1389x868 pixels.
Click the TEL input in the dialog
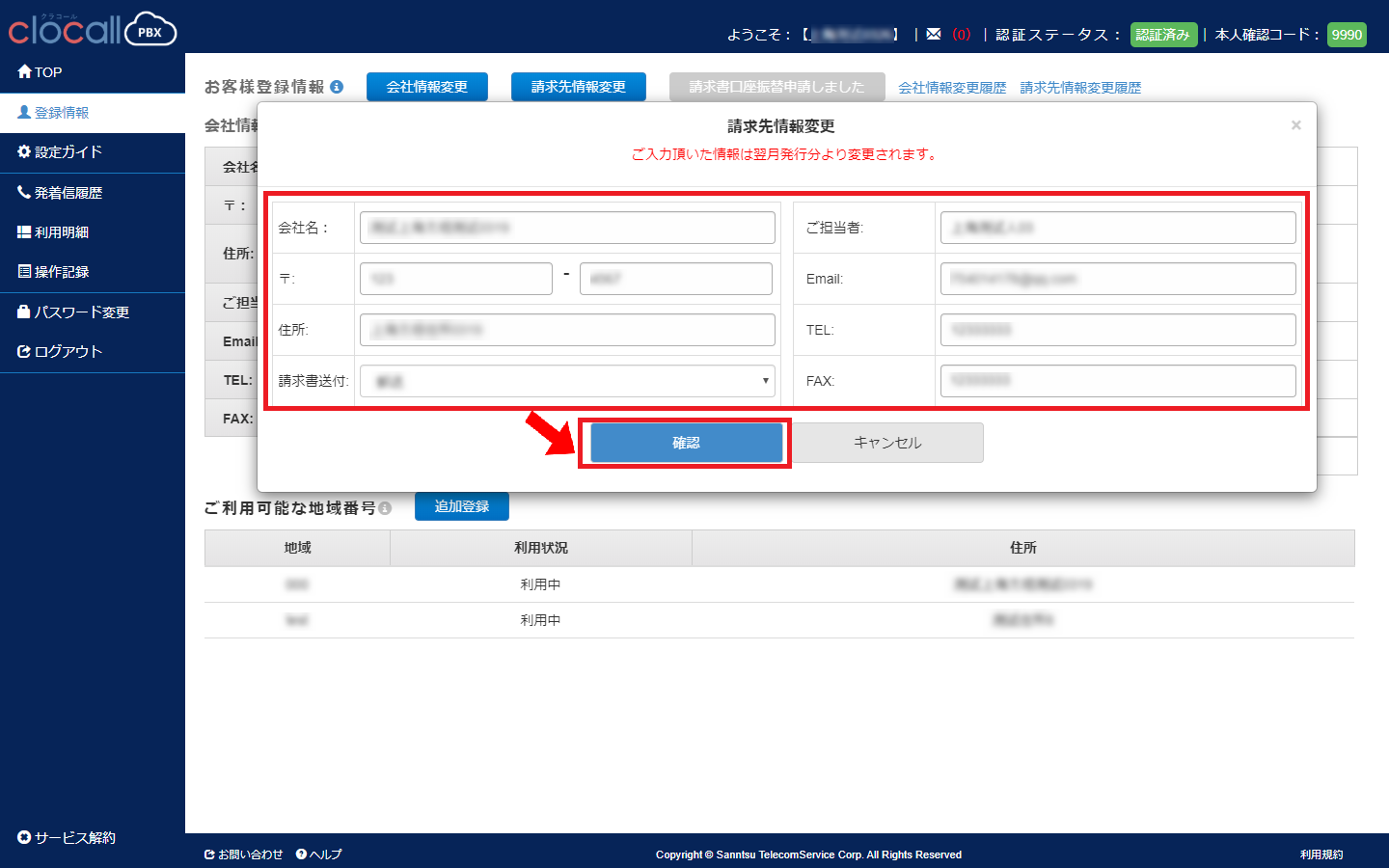click(x=1118, y=330)
